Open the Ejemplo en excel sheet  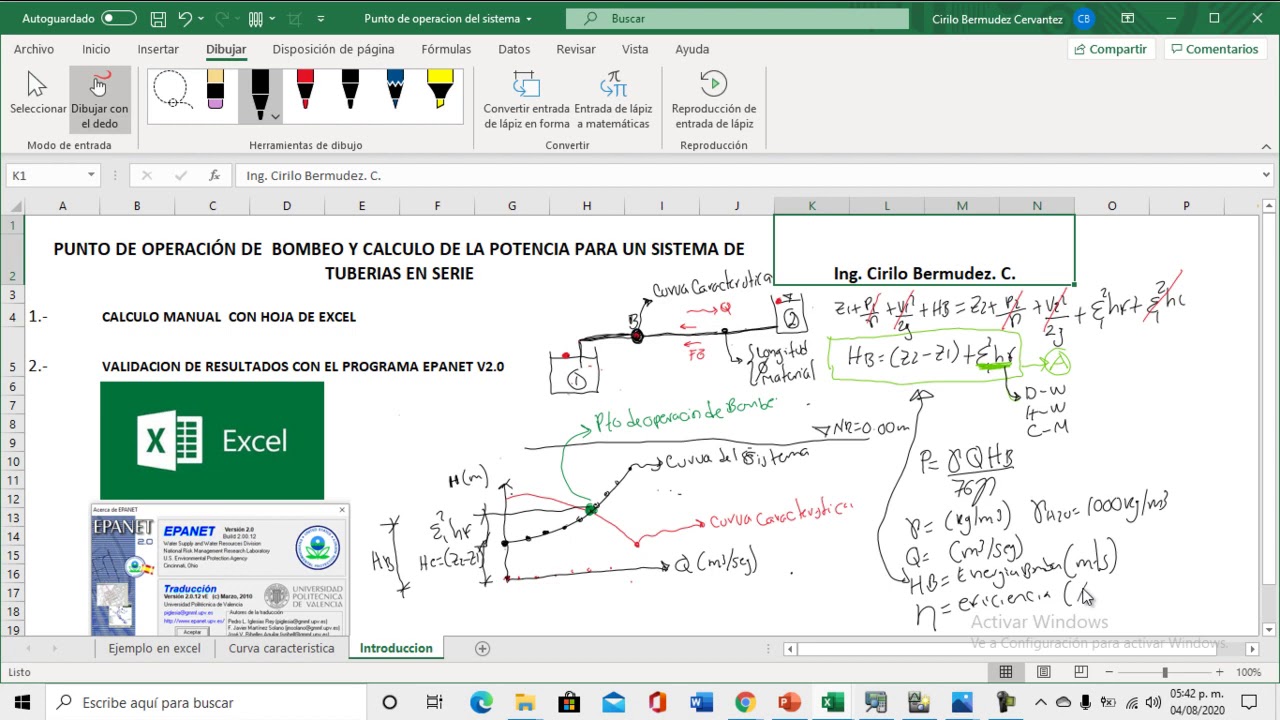[x=154, y=648]
